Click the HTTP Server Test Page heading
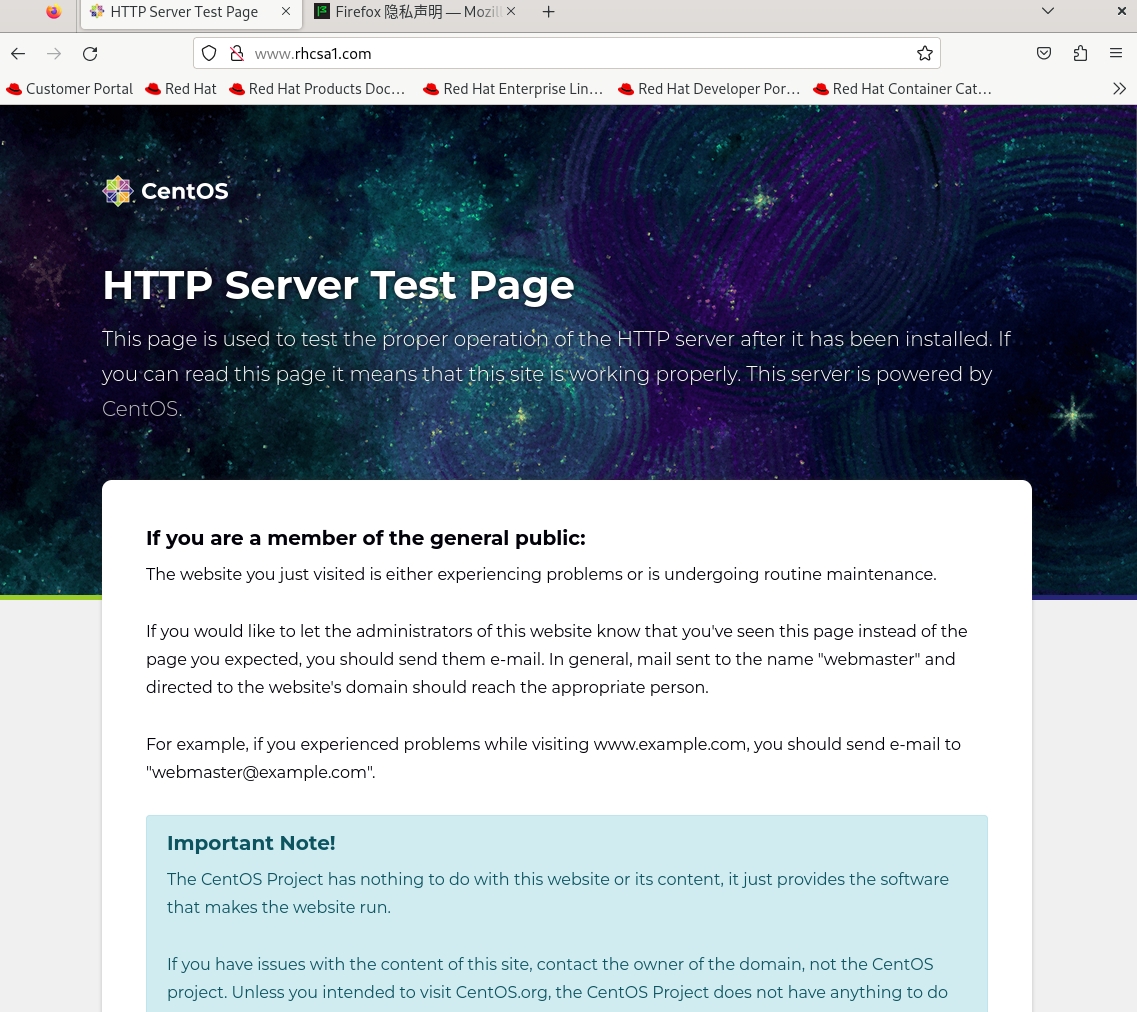 339,285
